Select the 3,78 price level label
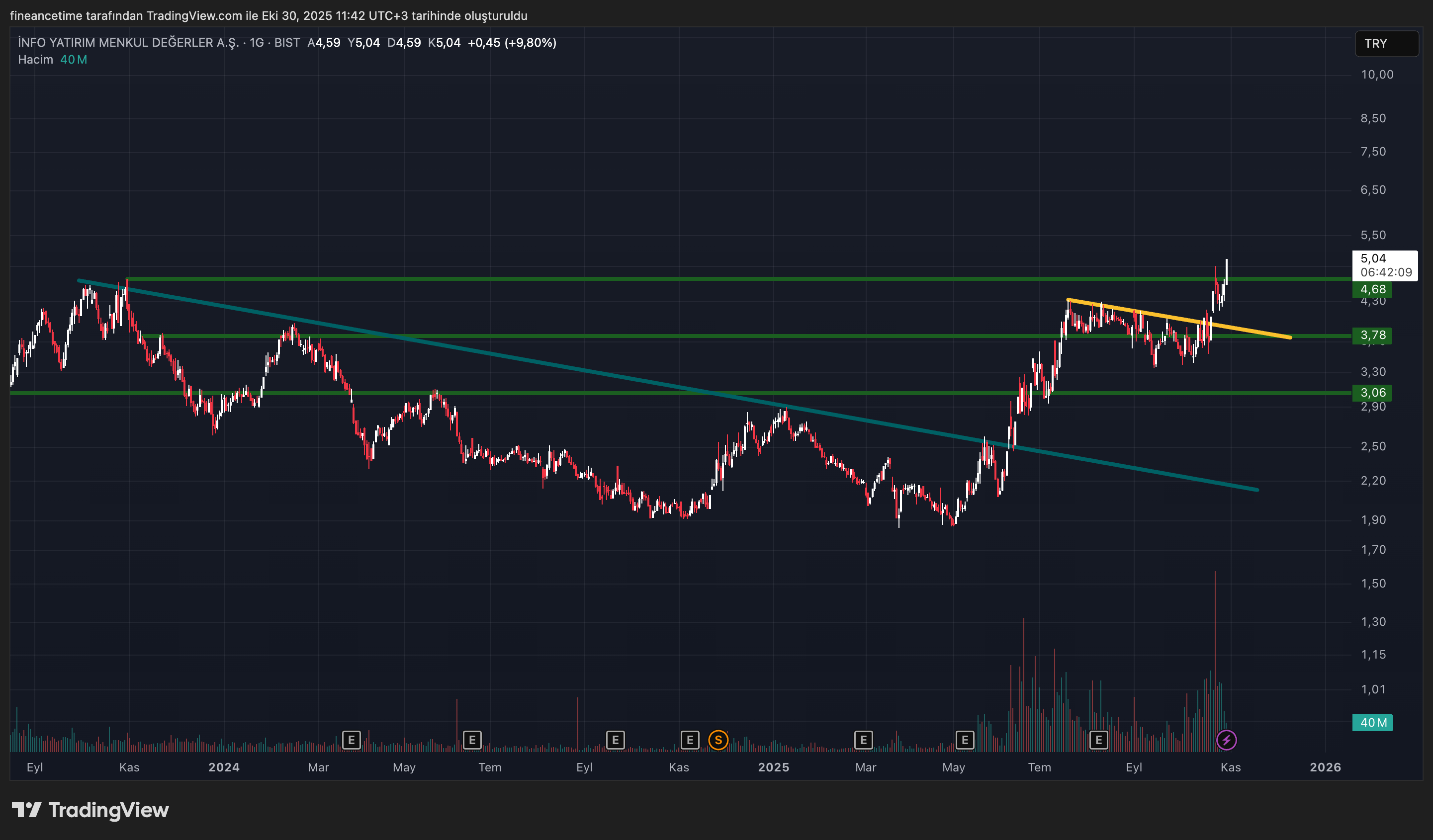 [1371, 336]
